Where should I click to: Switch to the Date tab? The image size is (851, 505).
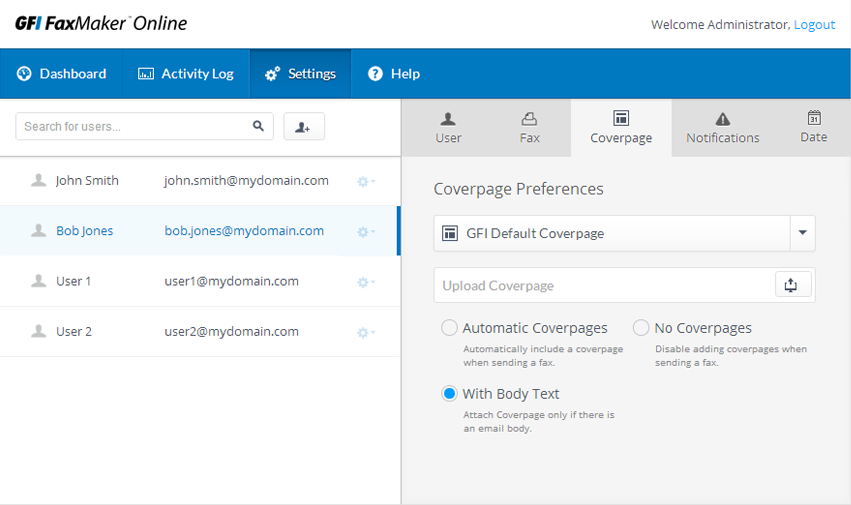[x=814, y=128]
